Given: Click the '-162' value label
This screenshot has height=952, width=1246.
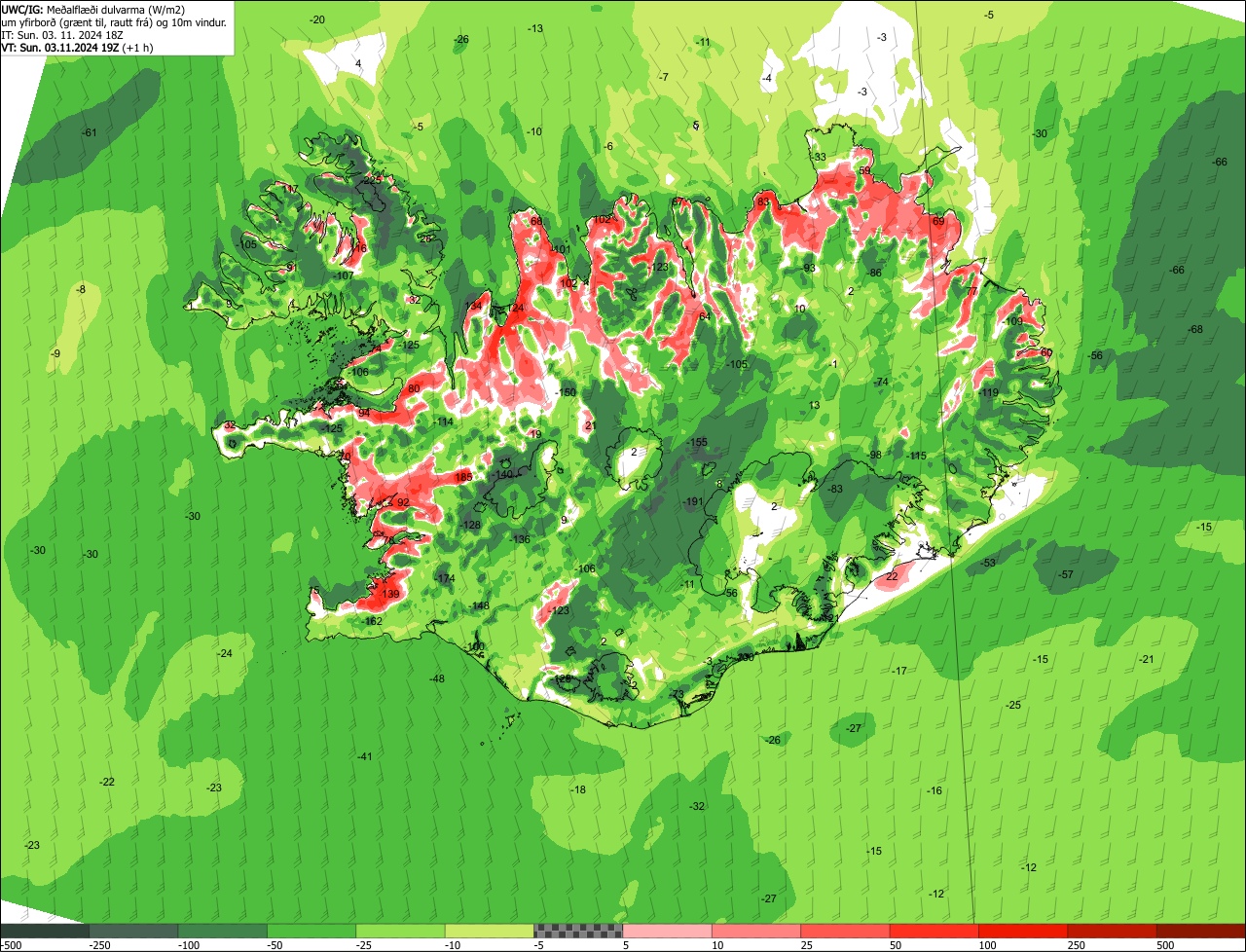Looking at the screenshot, I should (x=373, y=621).
